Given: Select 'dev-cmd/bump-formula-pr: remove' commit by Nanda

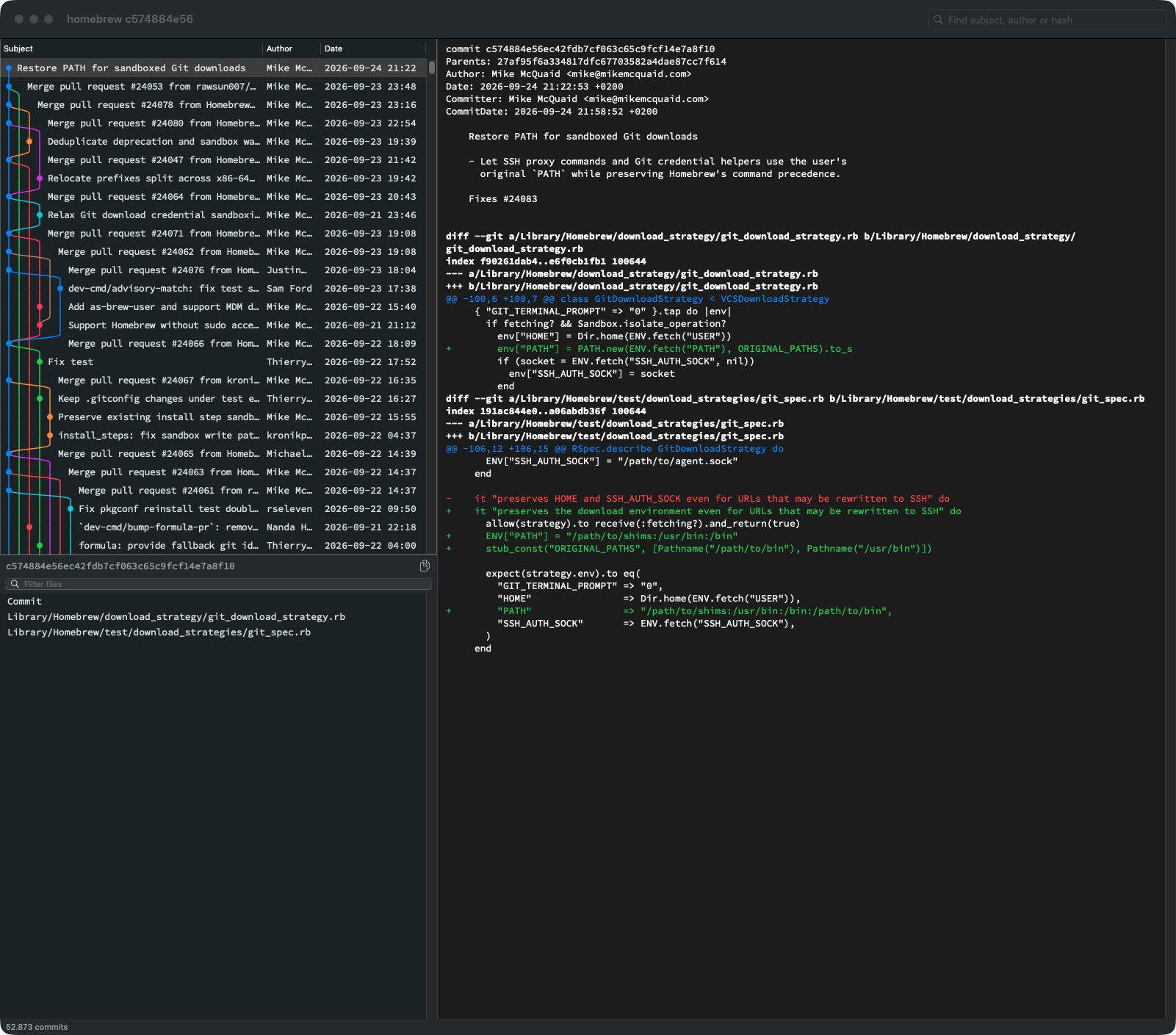Looking at the screenshot, I should [x=213, y=527].
